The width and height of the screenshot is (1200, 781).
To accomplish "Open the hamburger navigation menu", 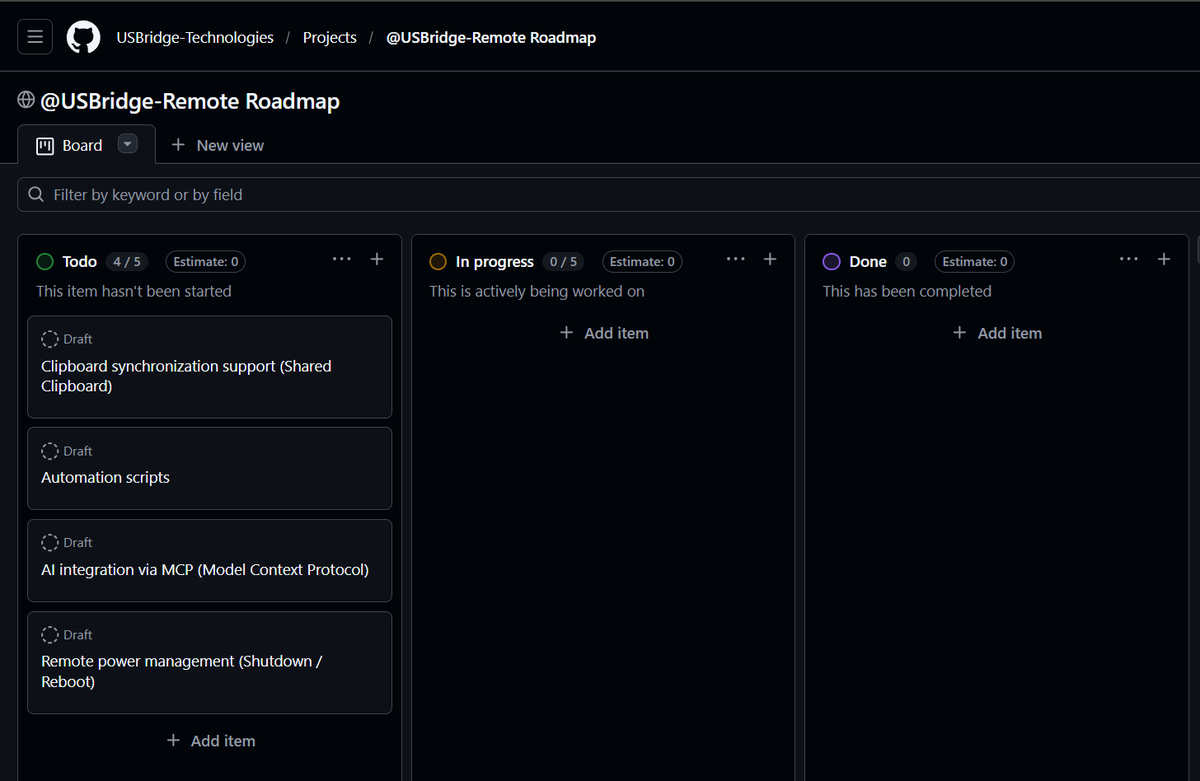I will pos(35,38).
